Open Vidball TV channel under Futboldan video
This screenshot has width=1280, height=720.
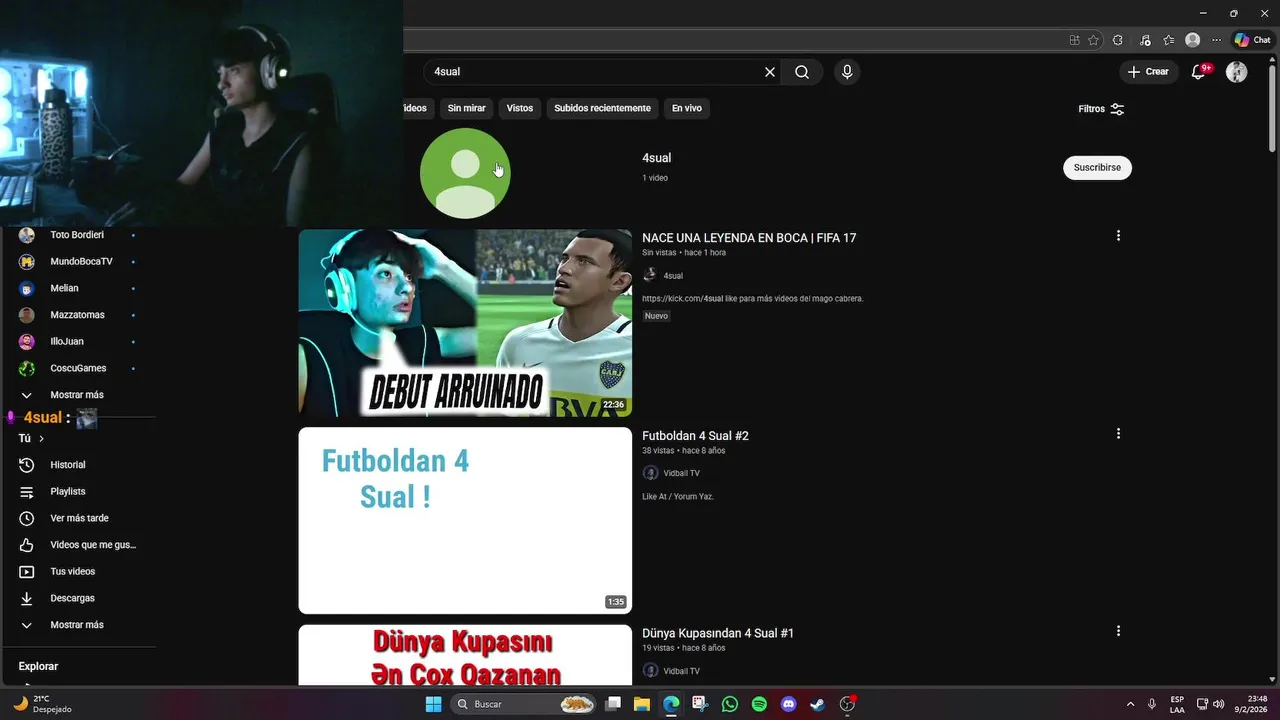(681, 473)
